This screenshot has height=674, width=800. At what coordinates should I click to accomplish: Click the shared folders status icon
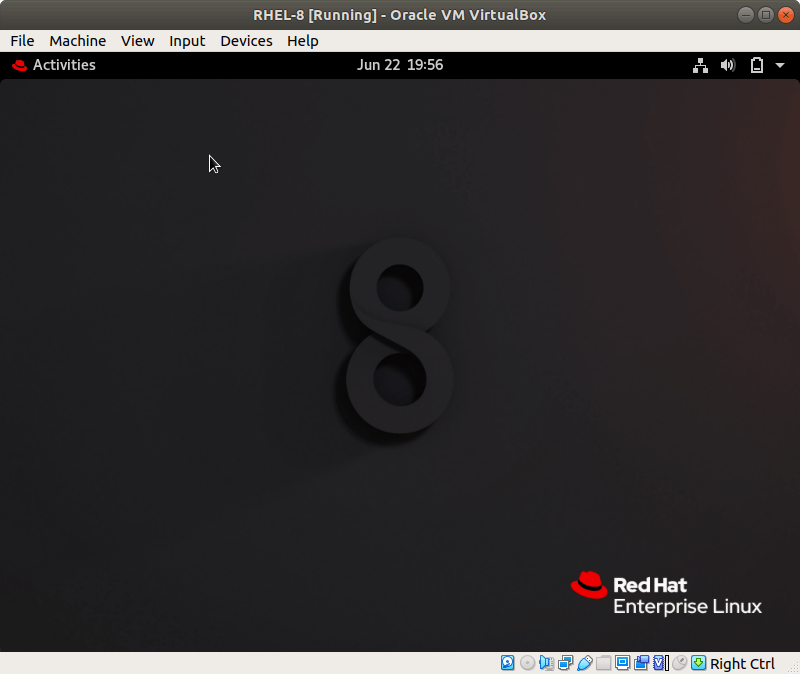pos(603,663)
